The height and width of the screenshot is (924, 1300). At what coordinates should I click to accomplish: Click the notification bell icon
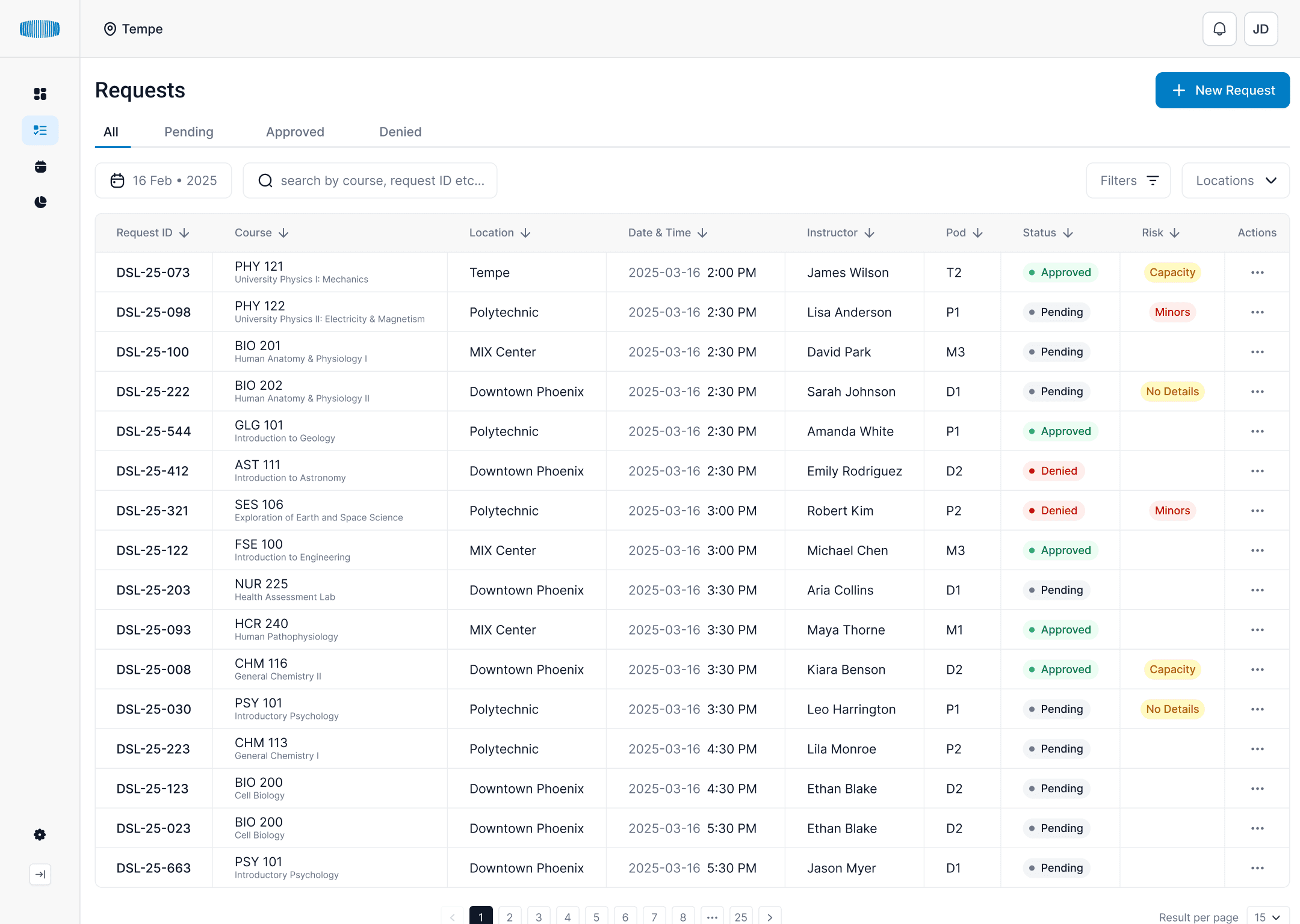pos(1219,29)
